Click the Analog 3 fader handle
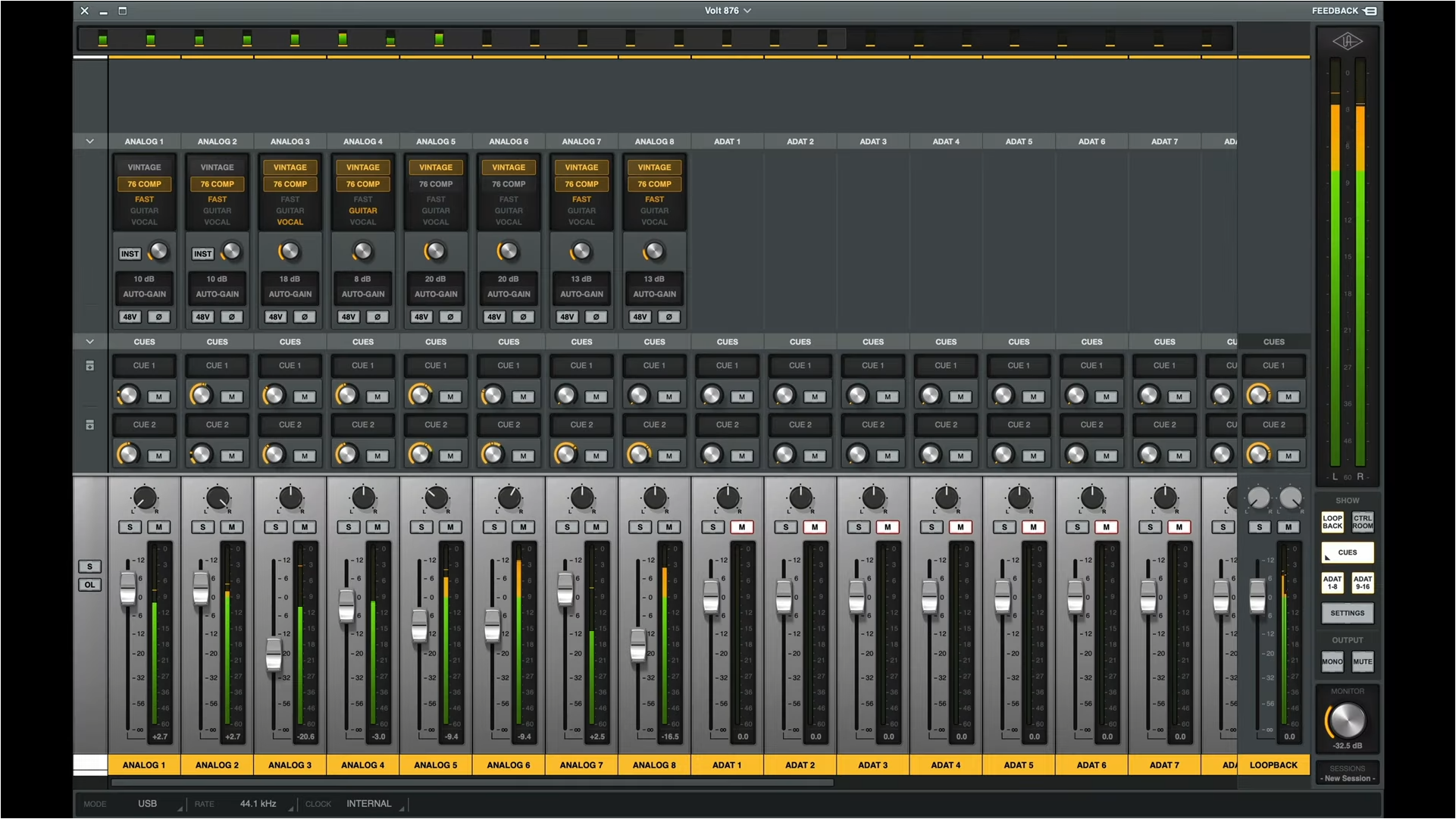The height and width of the screenshot is (819, 1456). [274, 654]
